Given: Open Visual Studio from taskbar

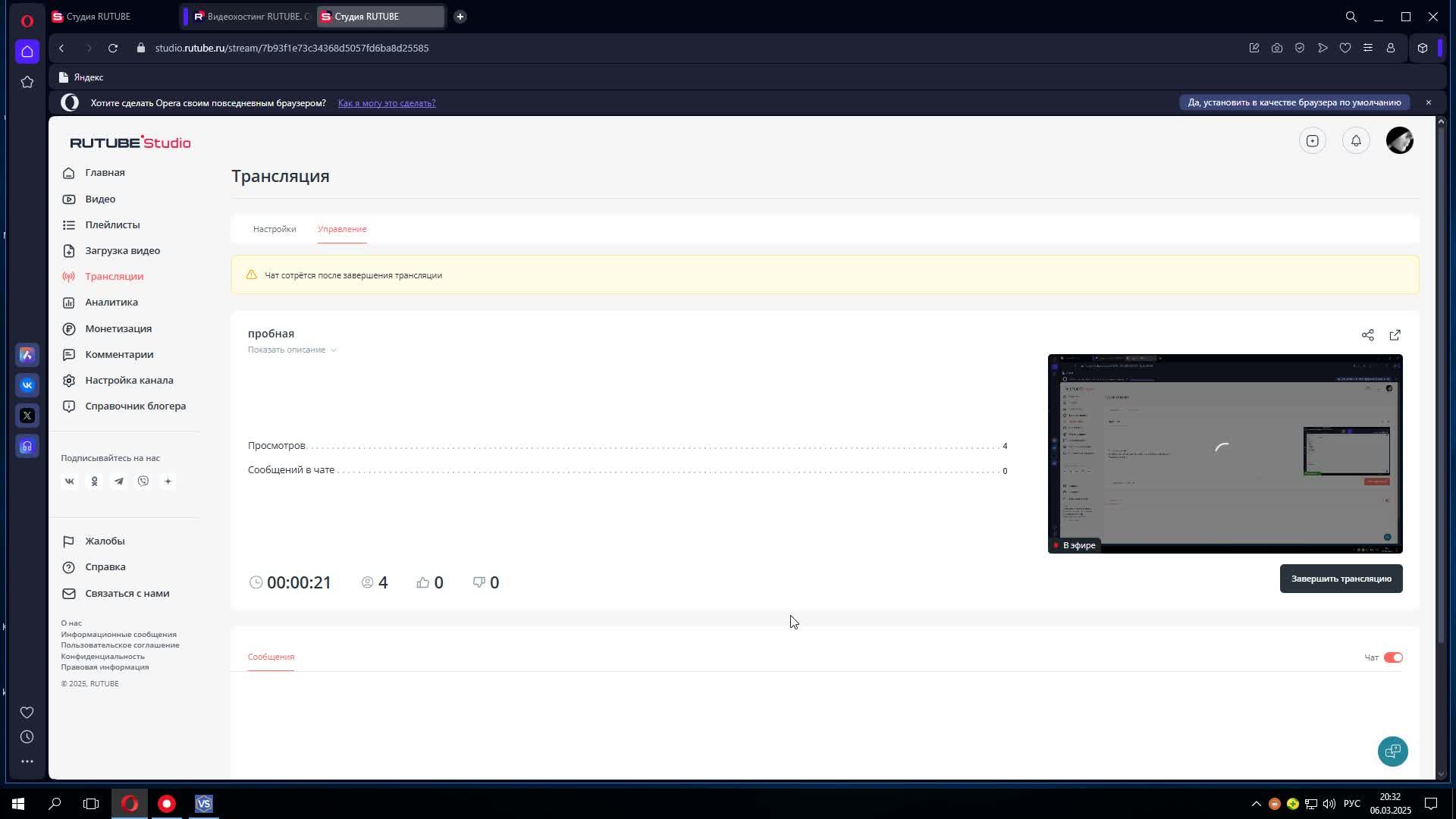Looking at the screenshot, I should [x=203, y=804].
